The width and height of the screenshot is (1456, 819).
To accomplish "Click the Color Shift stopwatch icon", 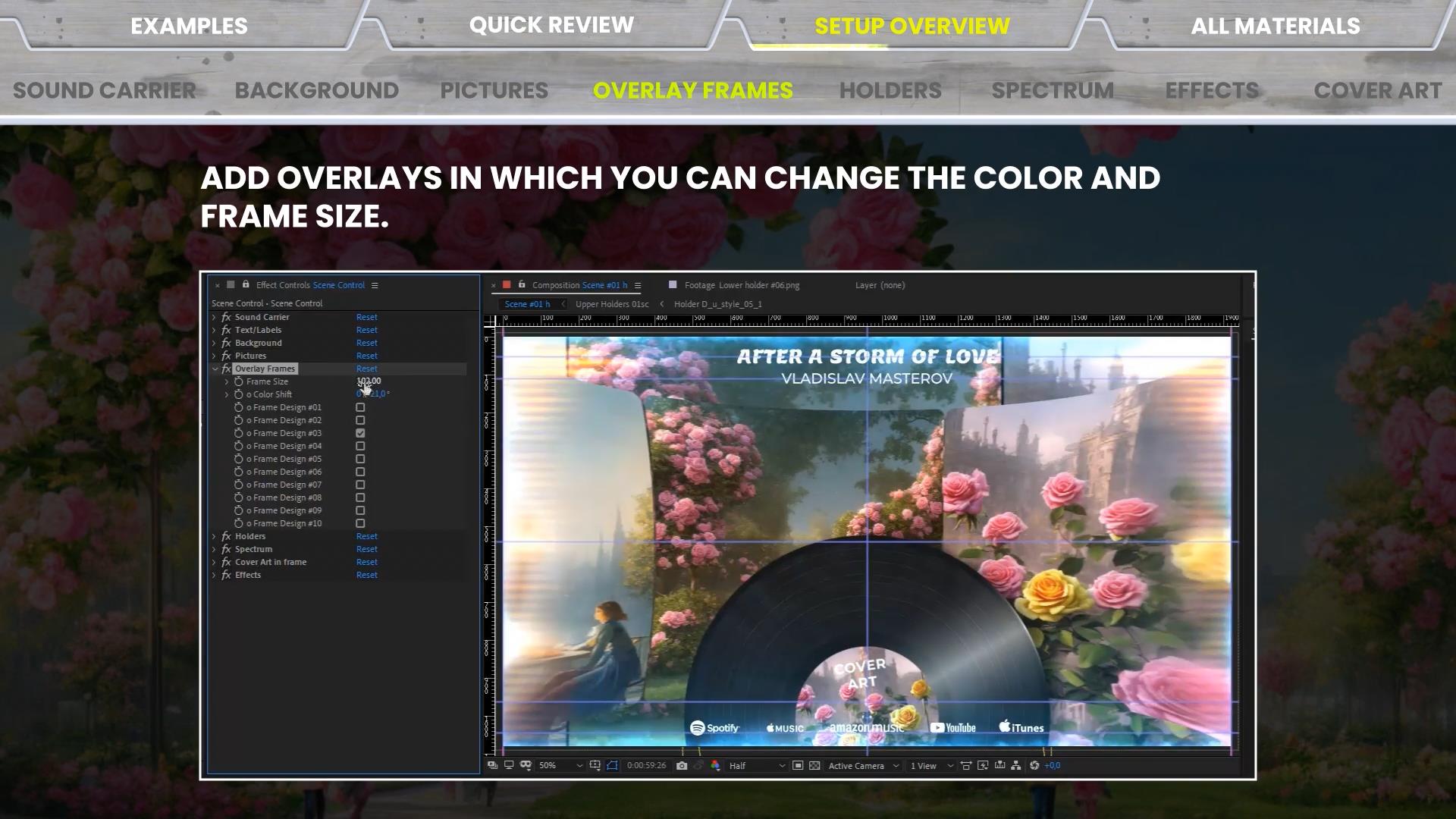I will coord(239,394).
